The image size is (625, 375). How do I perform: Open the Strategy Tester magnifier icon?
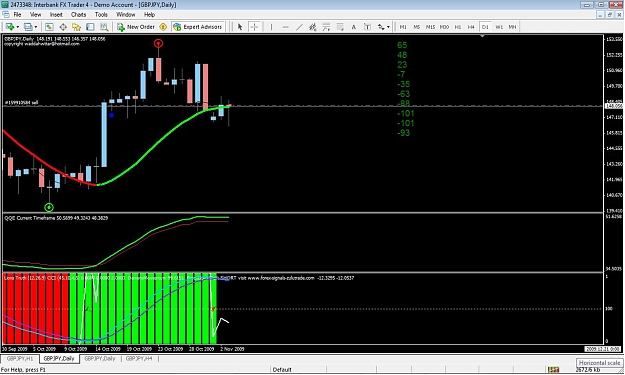(x=104, y=27)
